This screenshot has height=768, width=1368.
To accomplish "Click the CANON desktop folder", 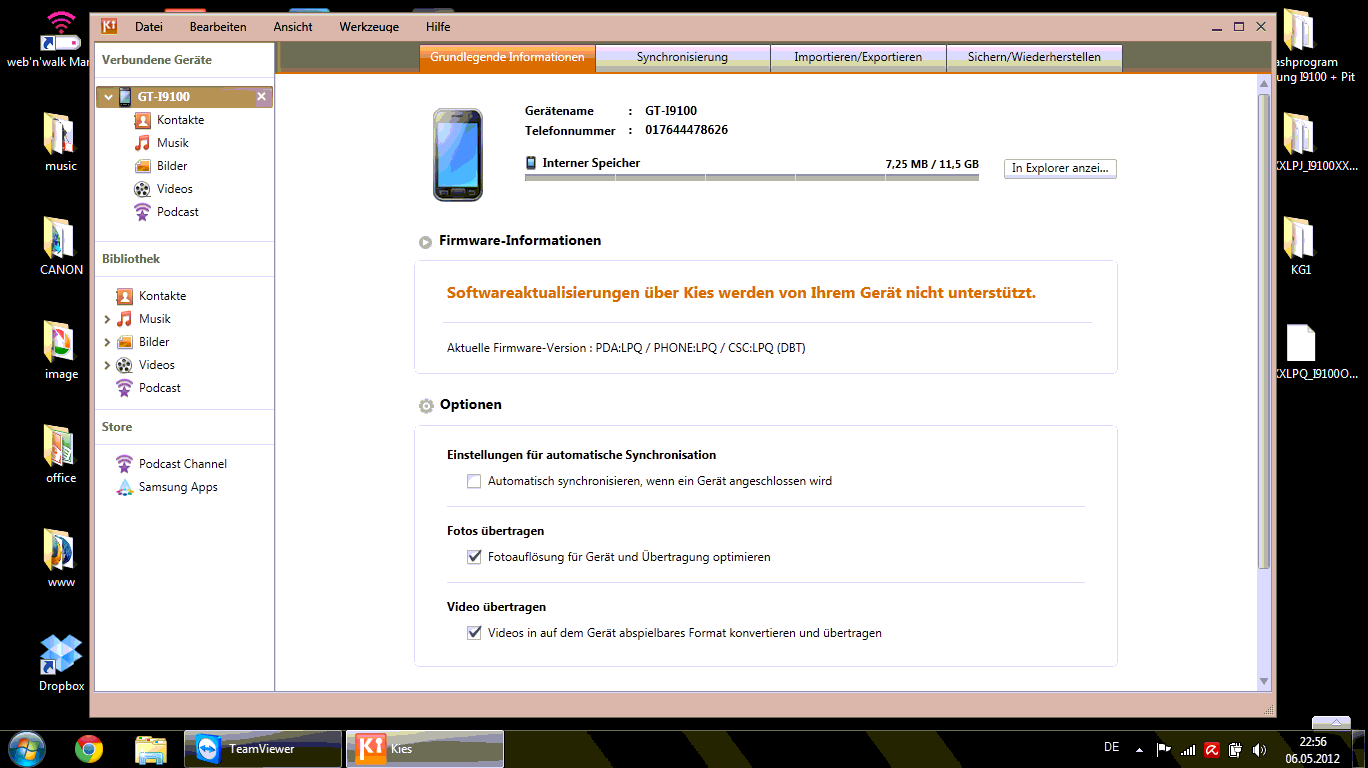I will click(x=61, y=246).
